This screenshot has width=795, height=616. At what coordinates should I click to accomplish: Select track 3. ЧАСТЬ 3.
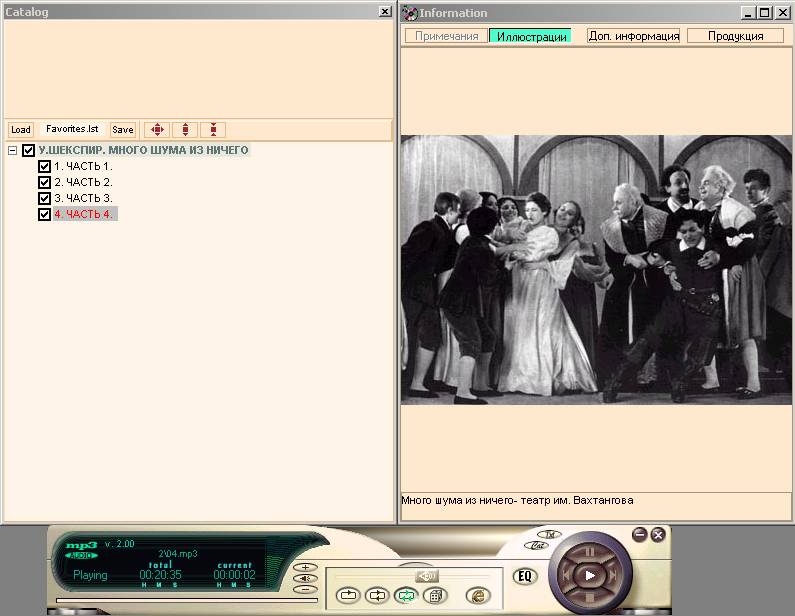(x=83, y=198)
